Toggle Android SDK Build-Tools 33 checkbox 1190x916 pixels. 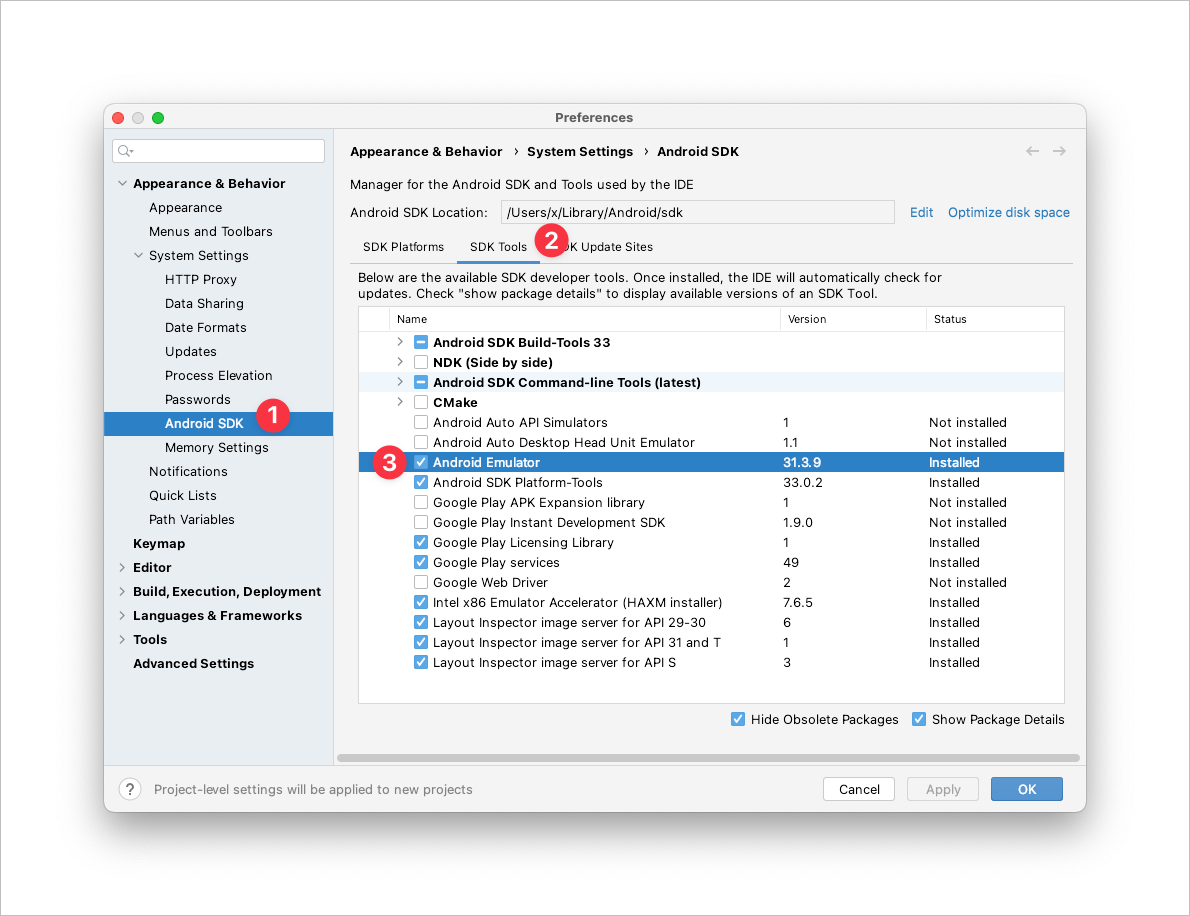420,342
